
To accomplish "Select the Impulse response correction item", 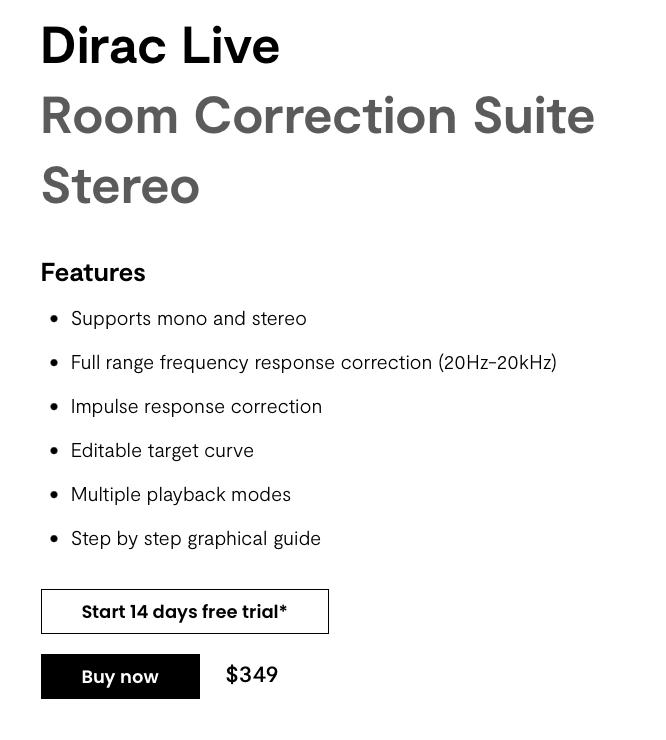I will pyautogui.click(x=196, y=406).
